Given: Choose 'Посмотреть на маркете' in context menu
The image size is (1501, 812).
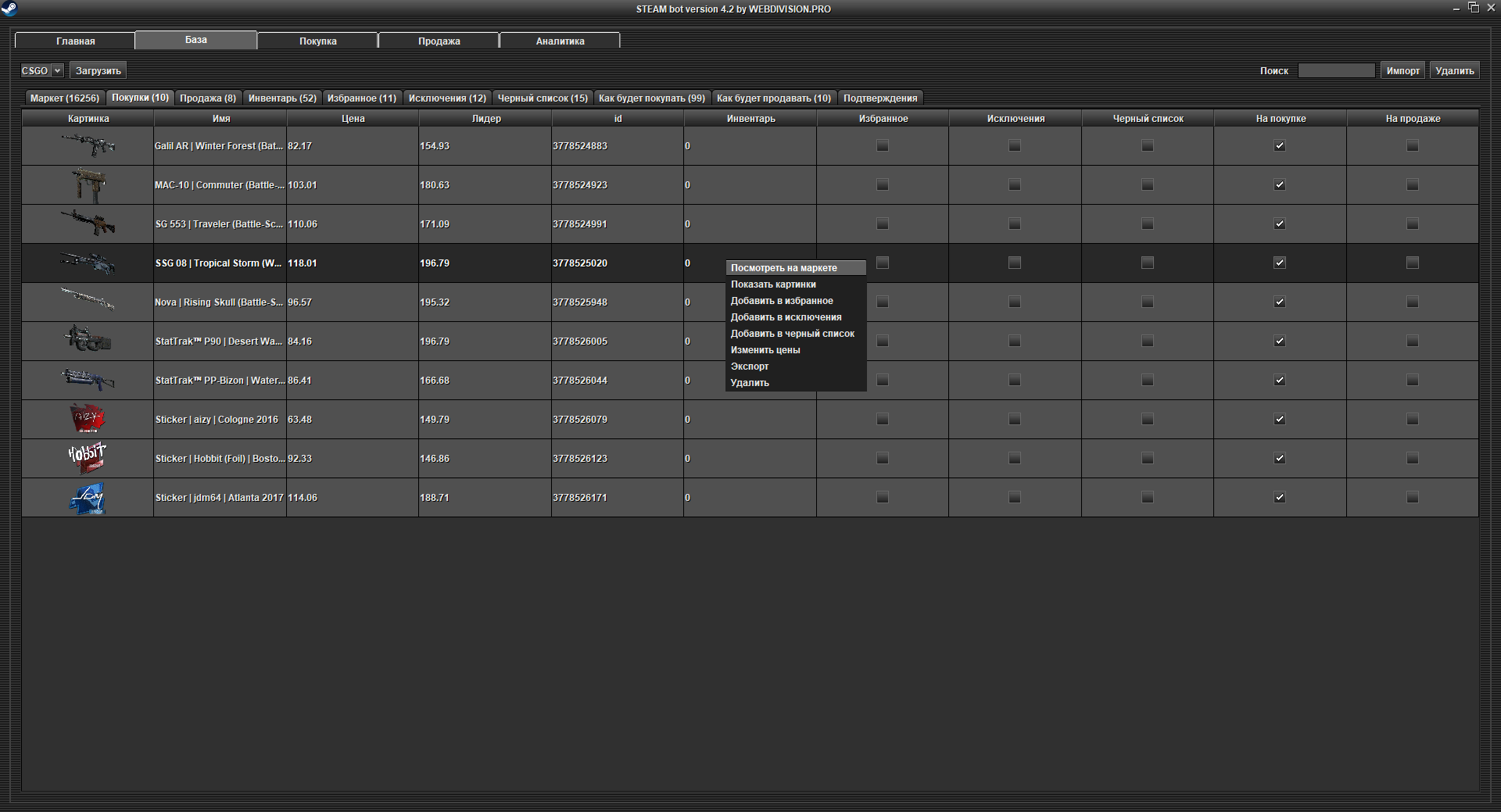Looking at the screenshot, I should (x=783, y=268).
